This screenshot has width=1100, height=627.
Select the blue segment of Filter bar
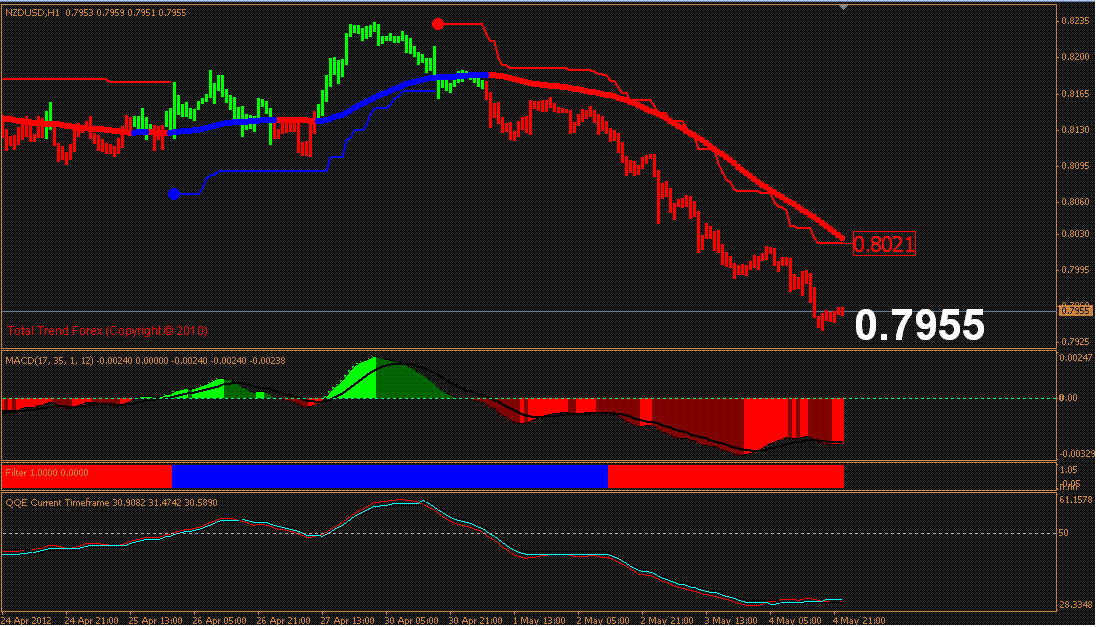point(389,476)
